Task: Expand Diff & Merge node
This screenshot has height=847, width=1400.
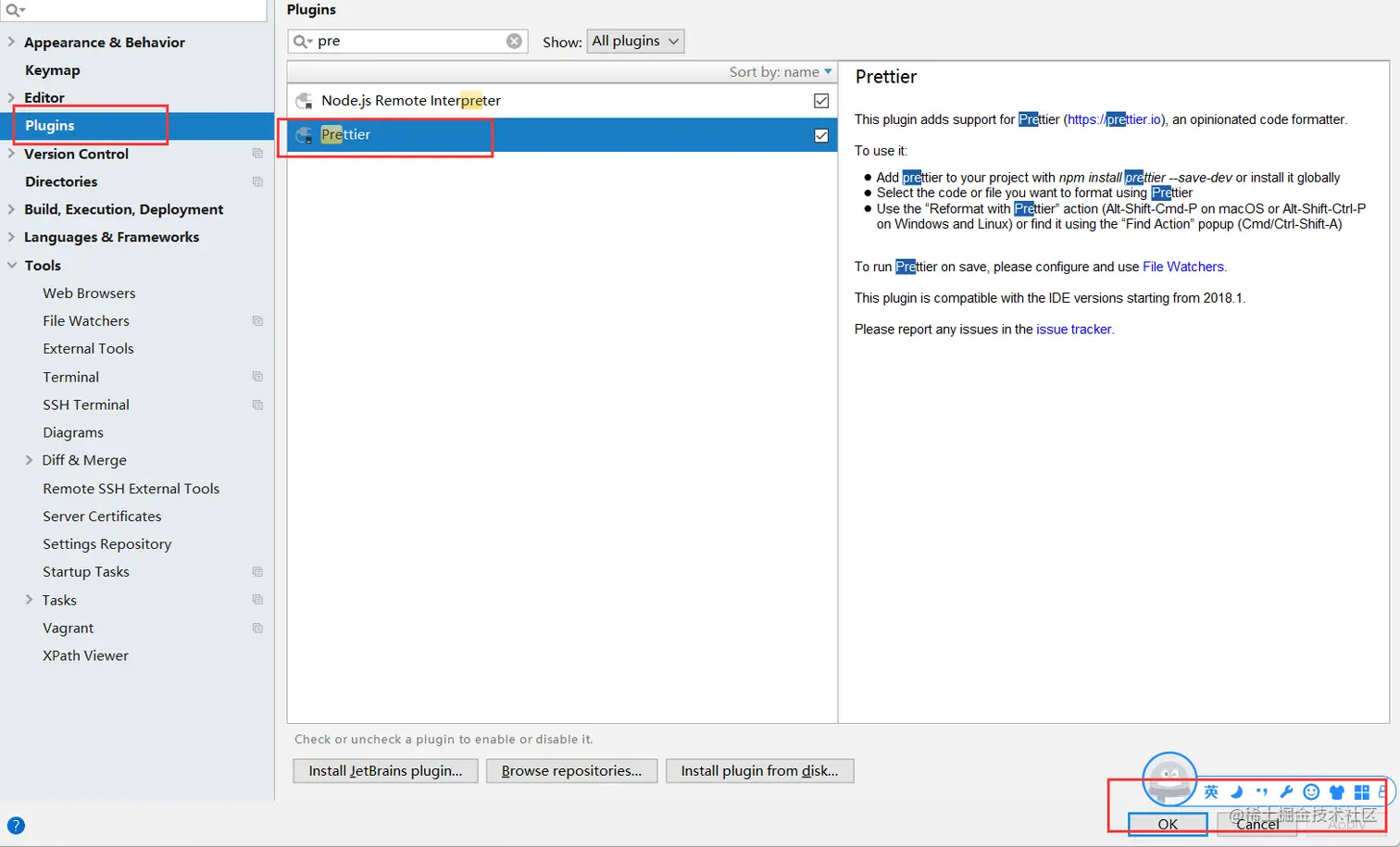Action: [x=29, y=460]
